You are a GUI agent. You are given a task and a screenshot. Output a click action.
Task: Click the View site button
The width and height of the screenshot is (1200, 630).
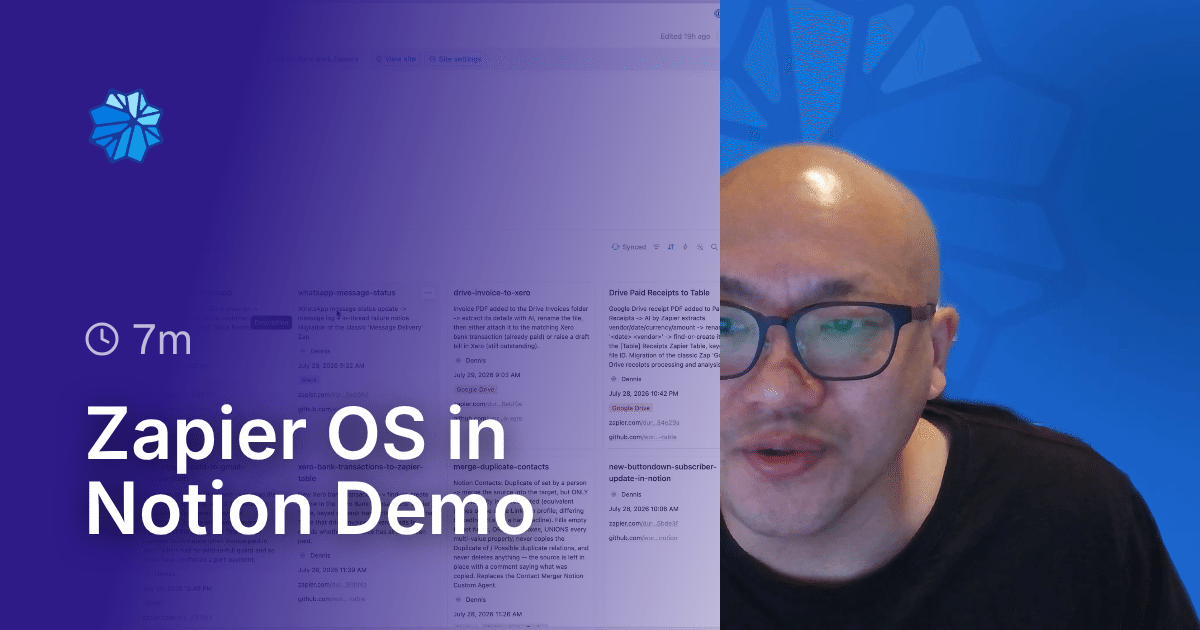396,59
